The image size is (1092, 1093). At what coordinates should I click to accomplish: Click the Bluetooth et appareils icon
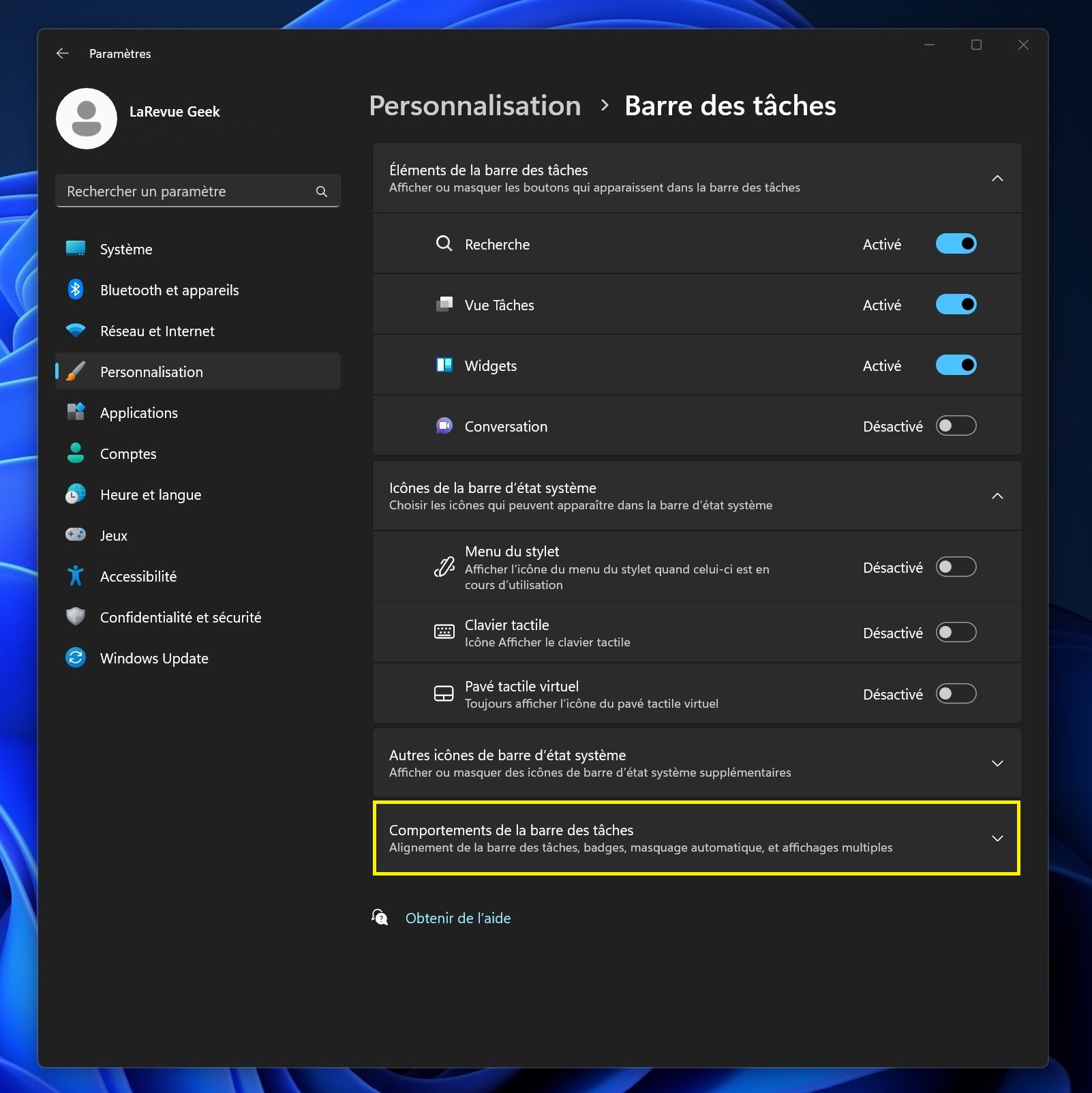[76, 290]
